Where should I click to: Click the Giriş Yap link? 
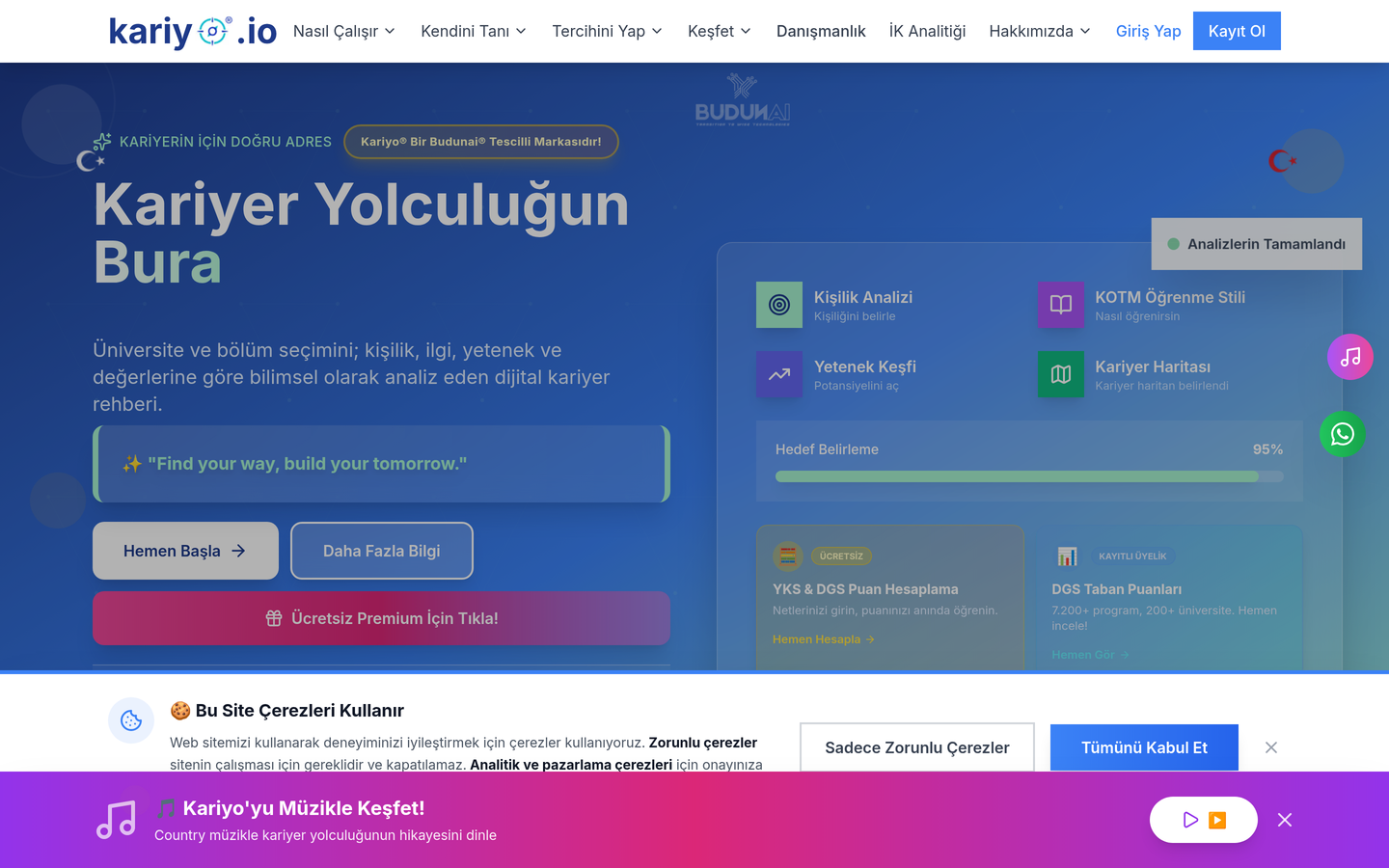point(1148,31)
